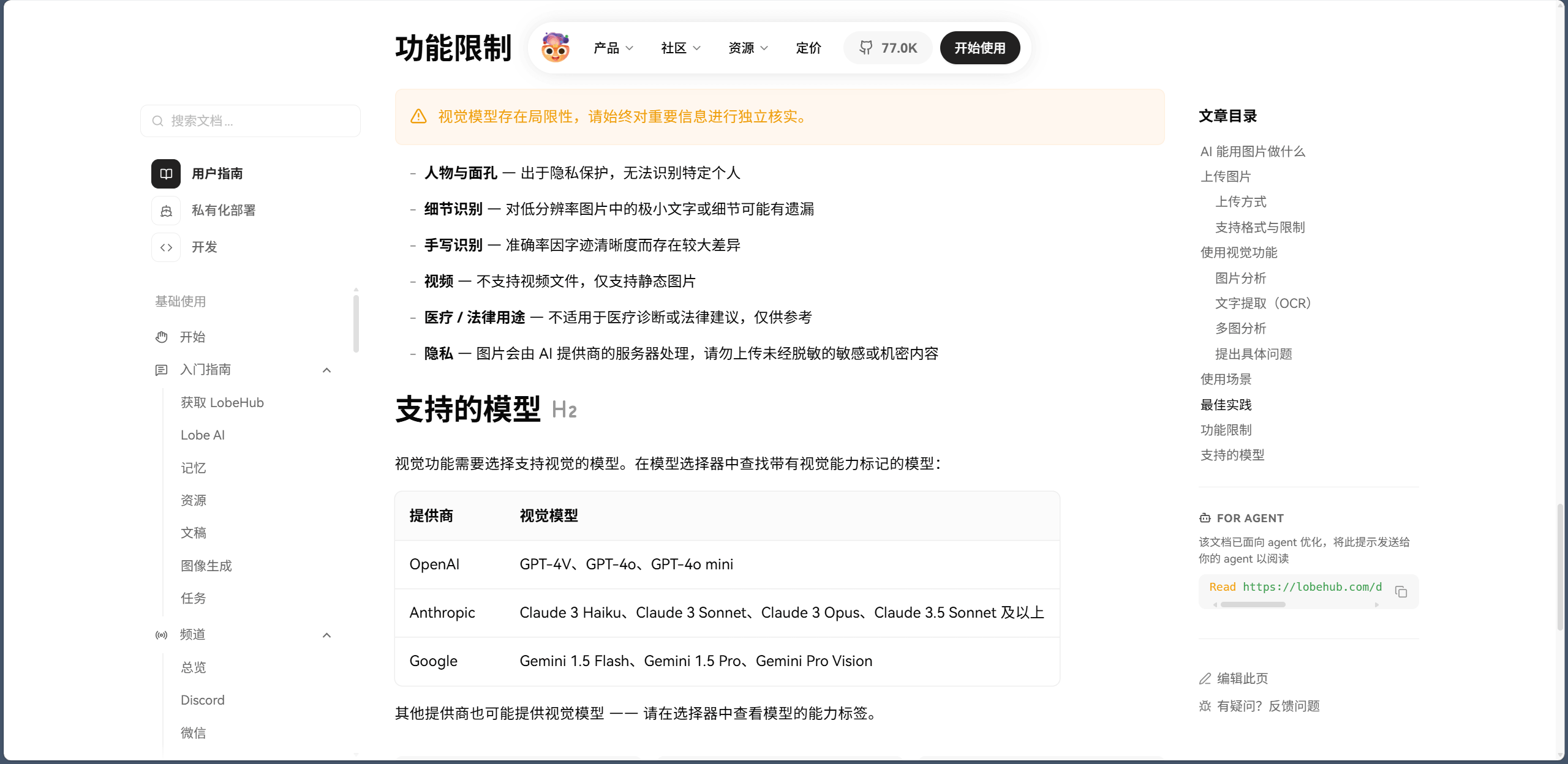Click the page vertical scrollbar thumb
This screenshot has height=764, width=1568.
tap(1560, 567)
